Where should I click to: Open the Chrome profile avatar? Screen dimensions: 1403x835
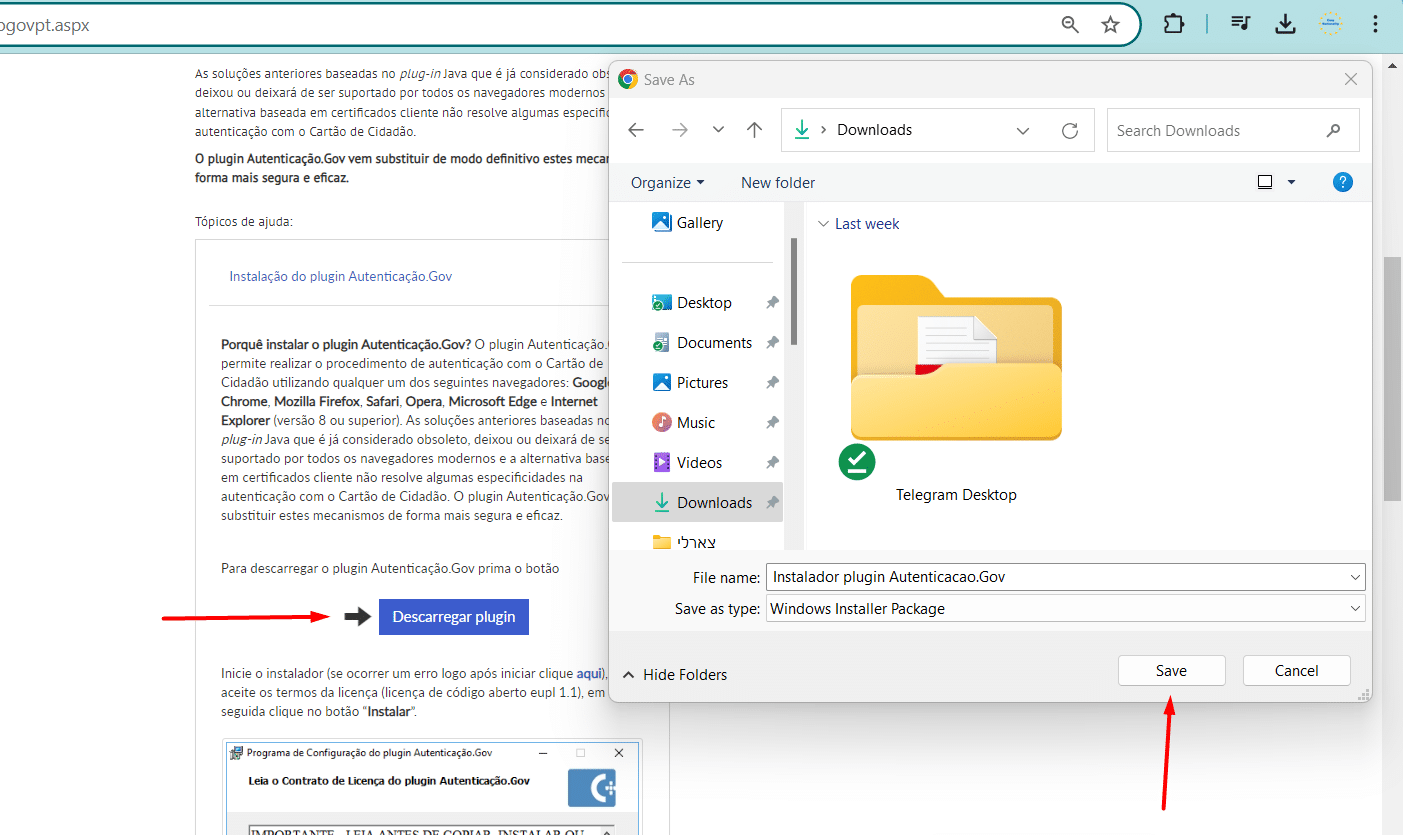1330,24
